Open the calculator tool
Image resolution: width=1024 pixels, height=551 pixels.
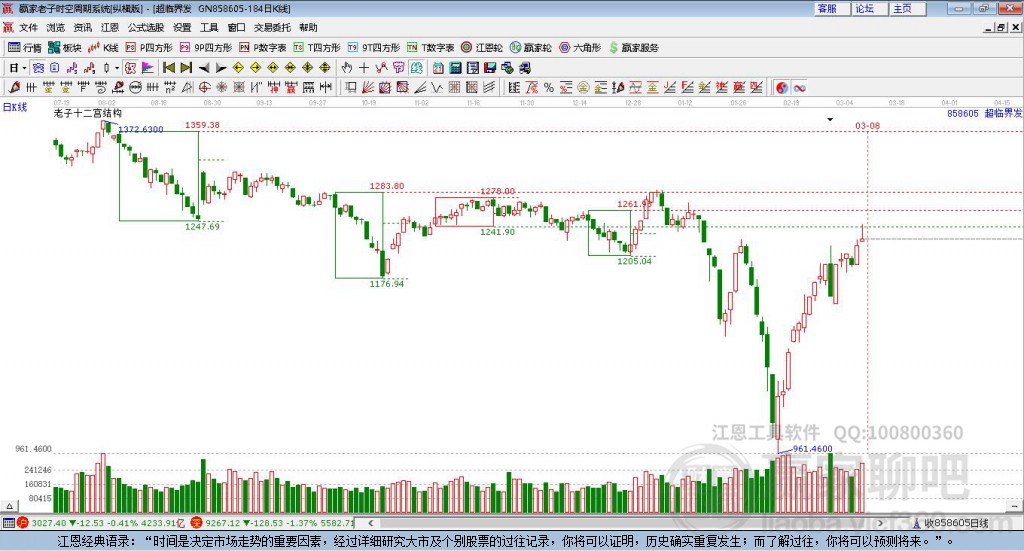[455, 67]
